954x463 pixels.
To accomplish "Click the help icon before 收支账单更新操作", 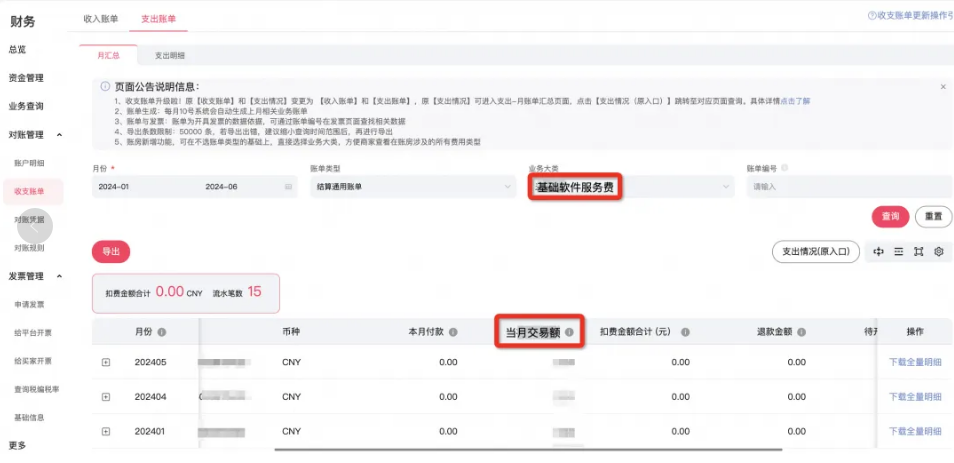I will [x=872, y=16].
